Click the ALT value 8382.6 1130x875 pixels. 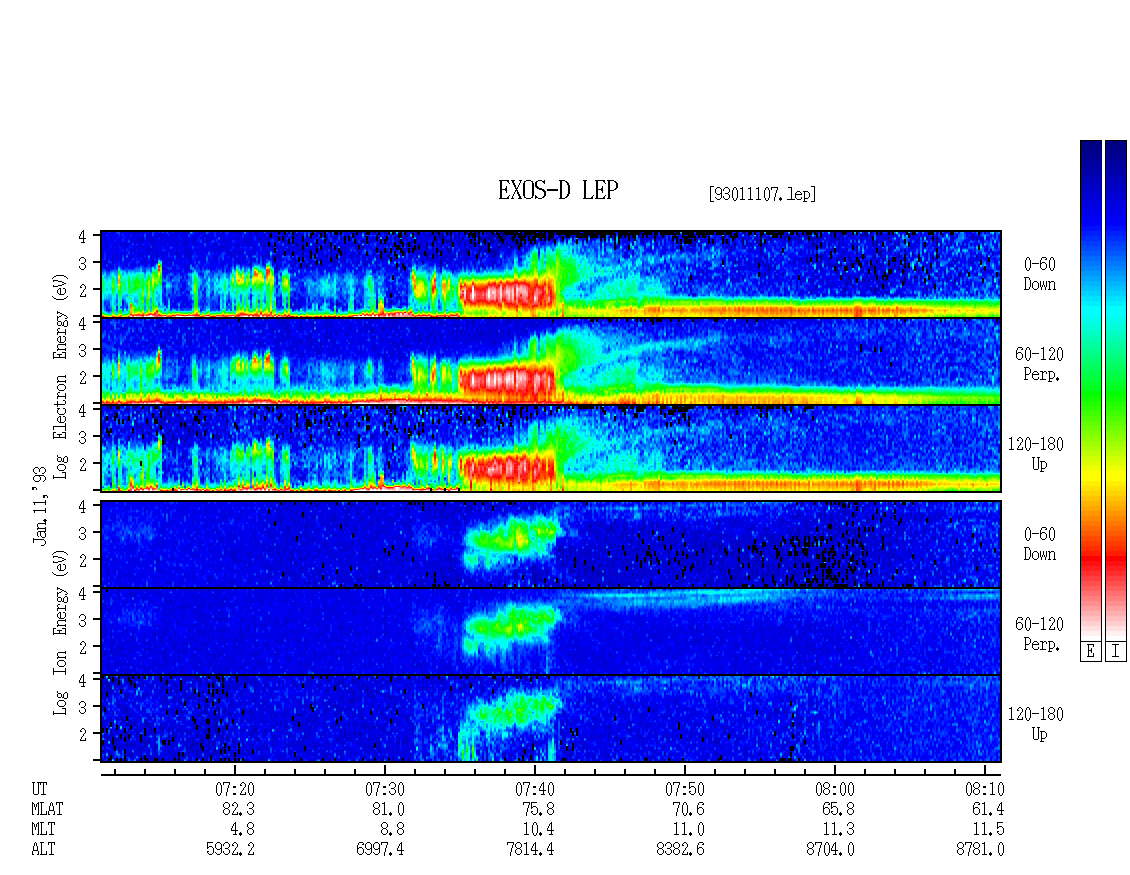[x=680, y=850]
